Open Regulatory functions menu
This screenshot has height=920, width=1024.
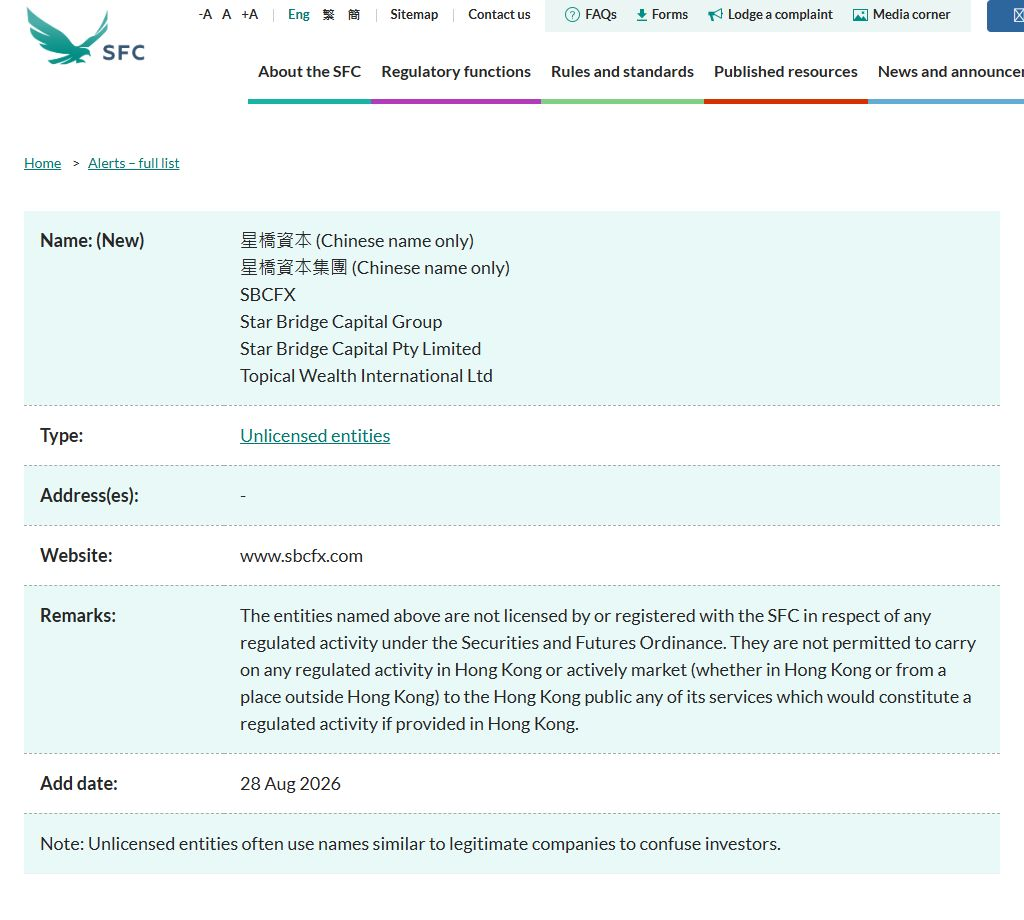coord(456,72)
